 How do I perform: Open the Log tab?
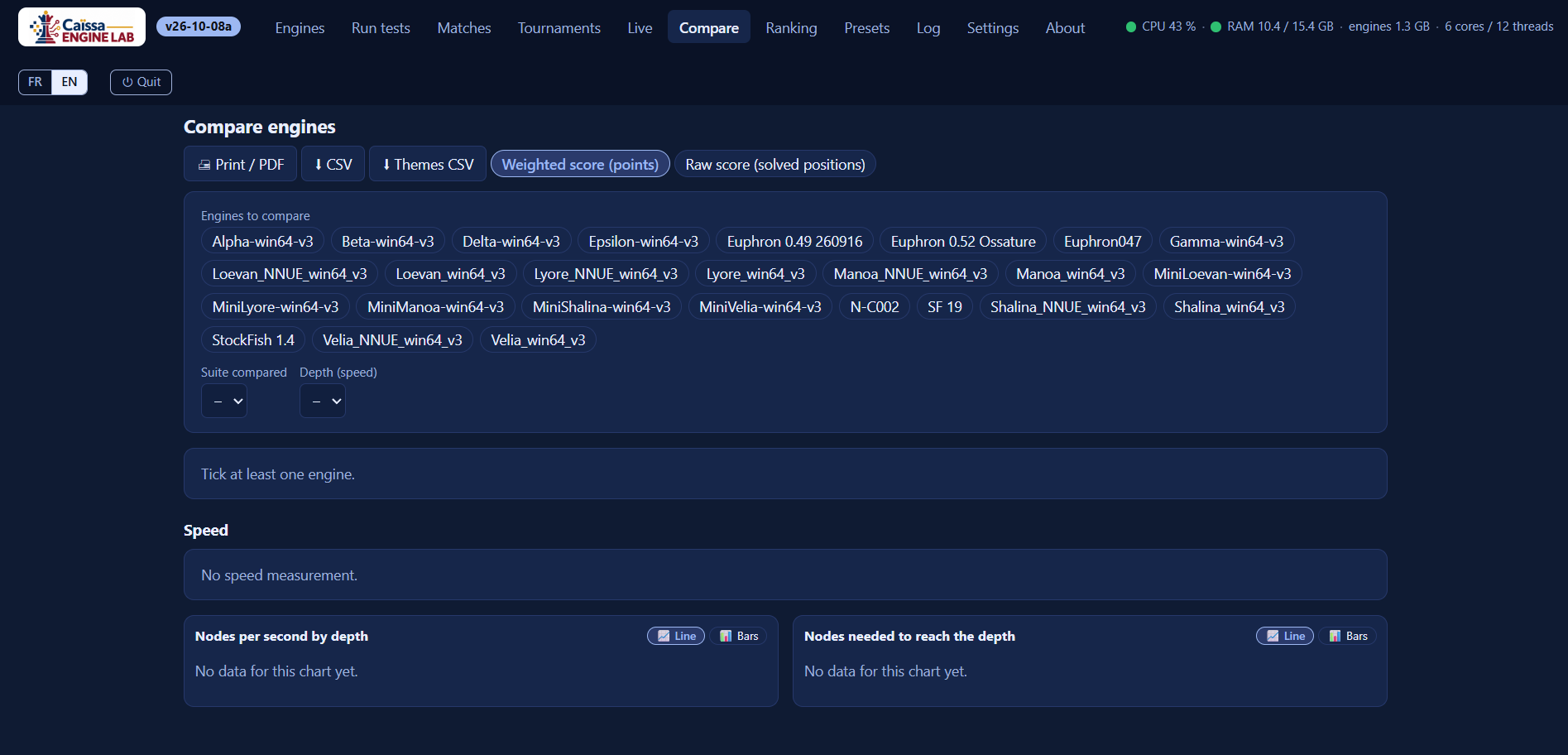928,27
